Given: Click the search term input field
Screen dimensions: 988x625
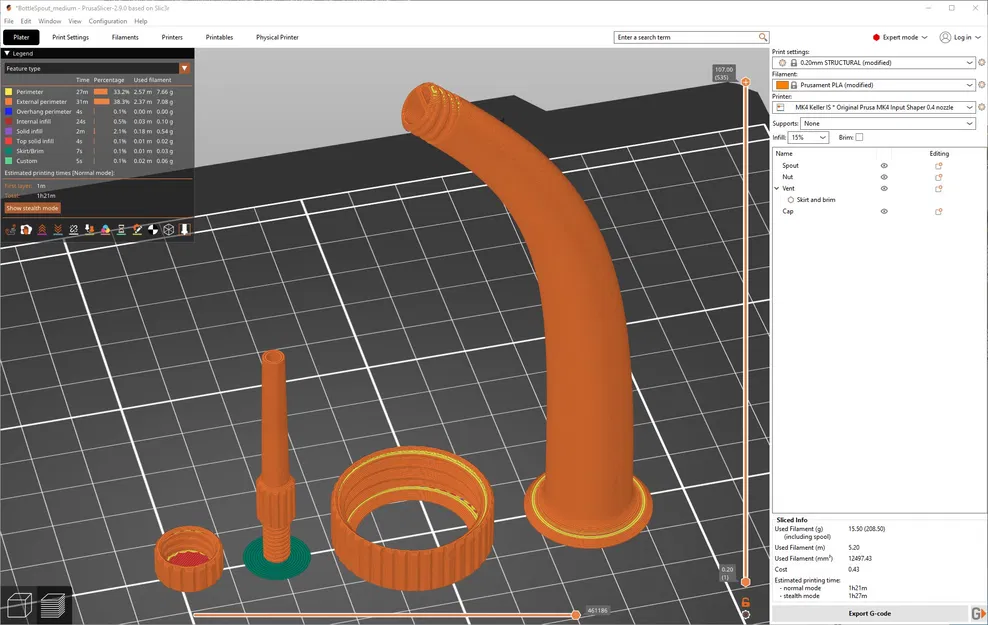Looking at the screenshot, I should (x=686, y=37).
